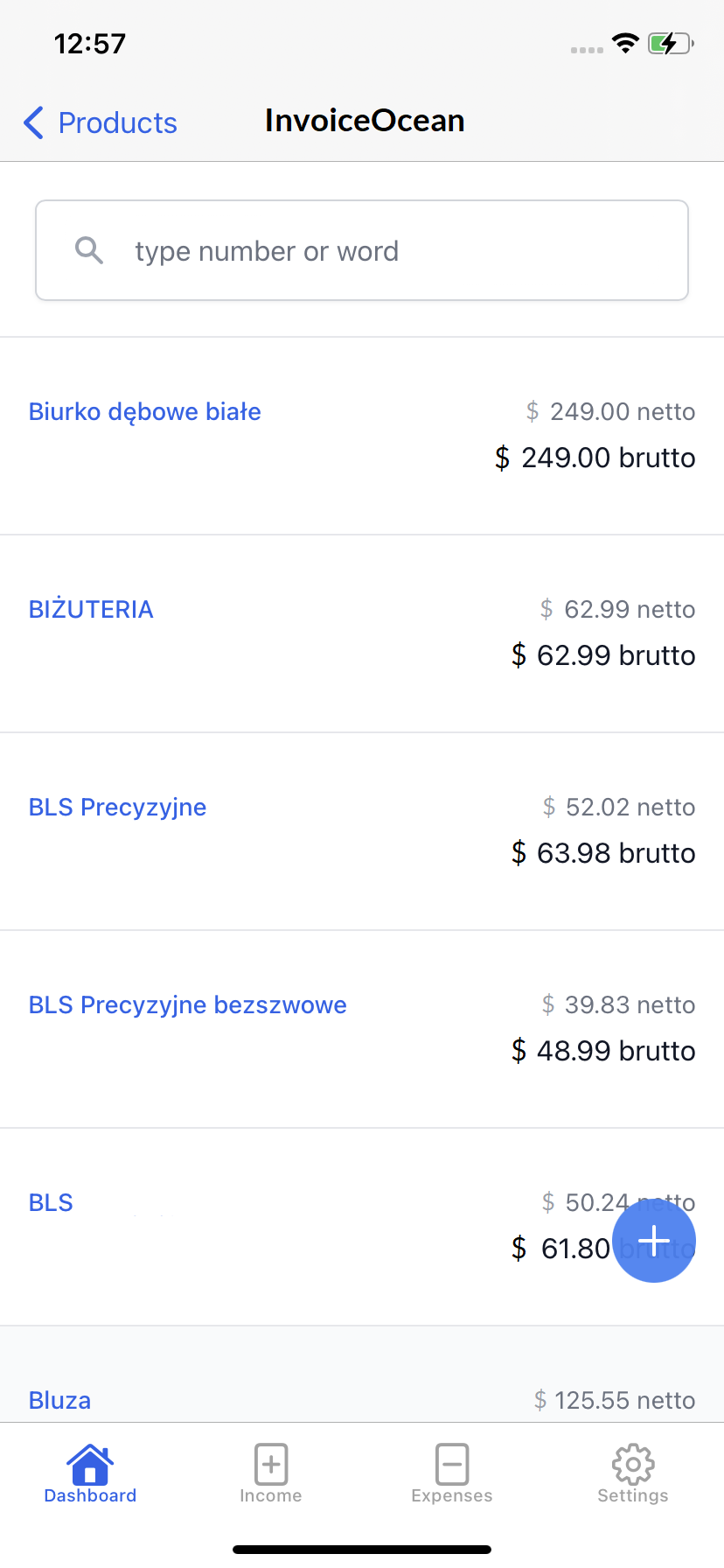Switch to the Expenses tab label
The height and width of the screenshot is (1568, 724).
[x=452, y=1495]
